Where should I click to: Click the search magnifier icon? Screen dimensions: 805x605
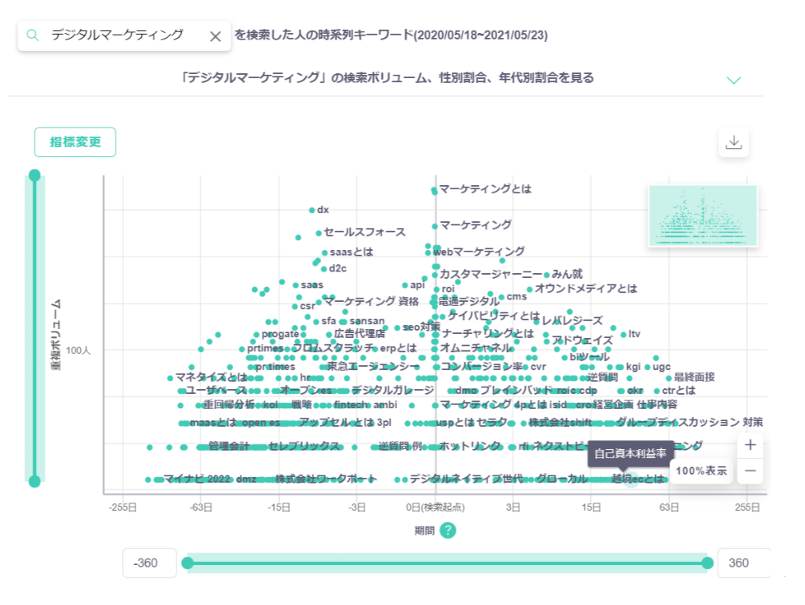pyautogui.click(x=33, y=36)
